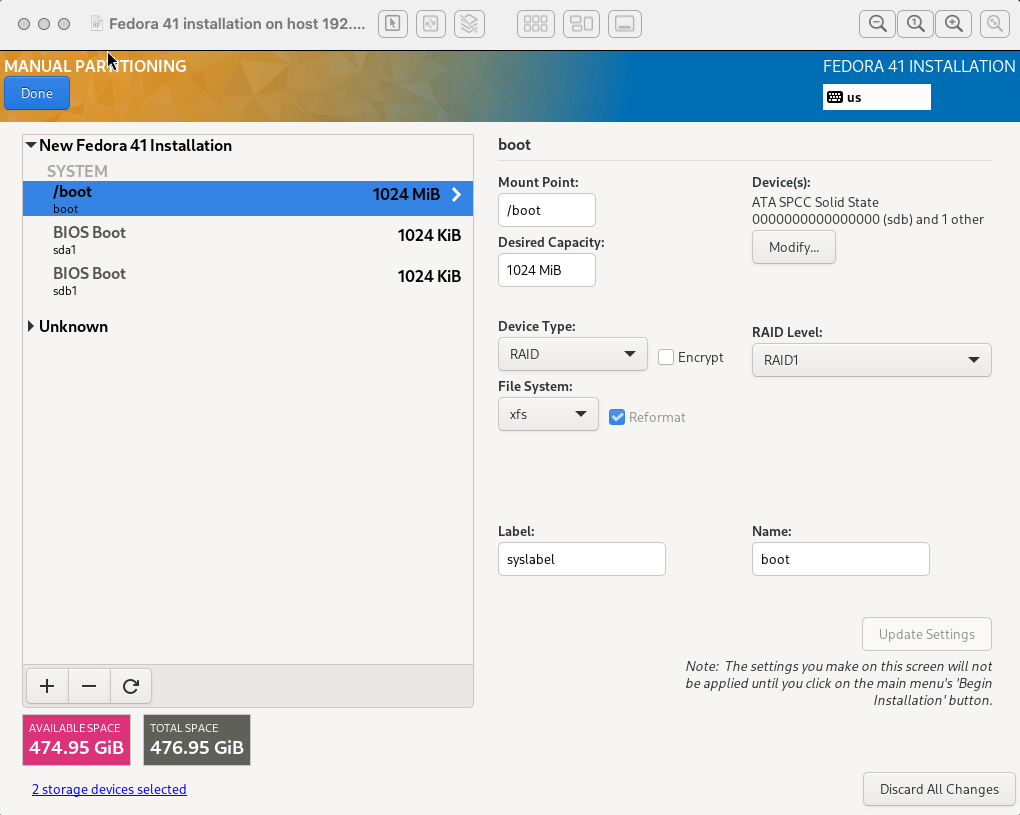Viewport: 1020px width, 815px height.
Task: Click the Update Settings button
Action: pos(926,634)
